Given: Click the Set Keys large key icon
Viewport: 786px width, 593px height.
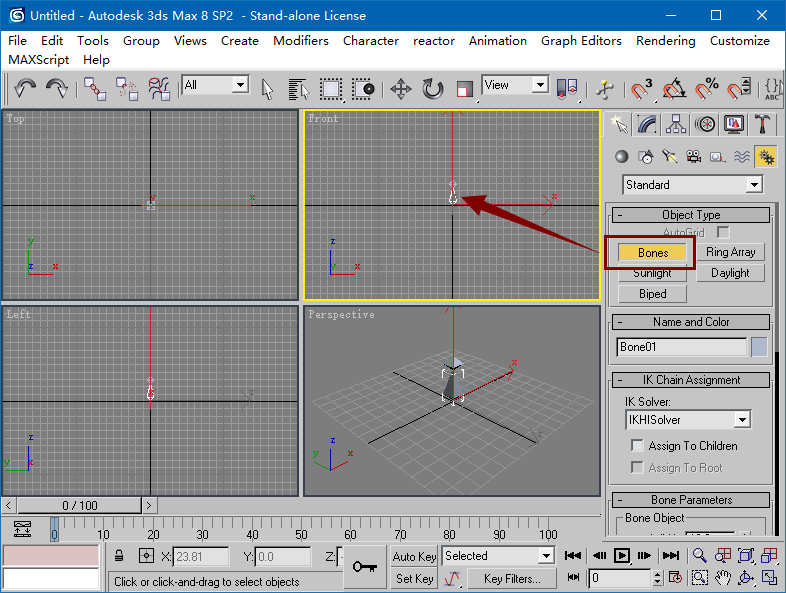Looking at the screenshot, I should click(x=365, y=566).
